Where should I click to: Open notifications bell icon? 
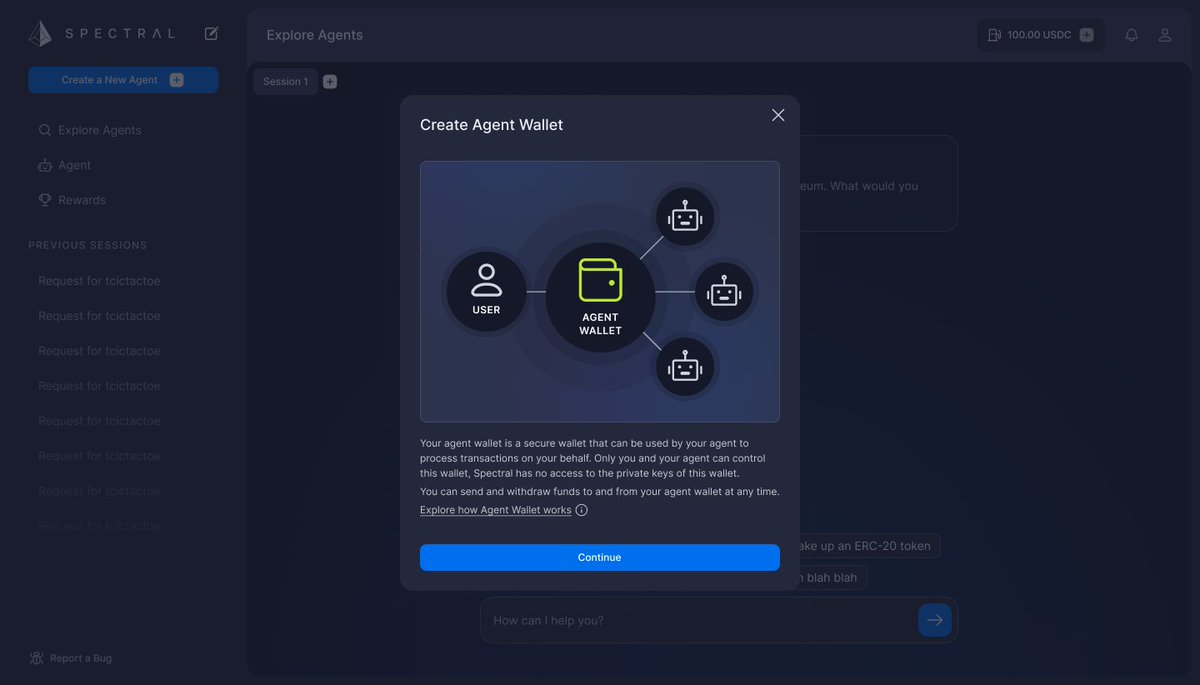(x=1132, y=35)
